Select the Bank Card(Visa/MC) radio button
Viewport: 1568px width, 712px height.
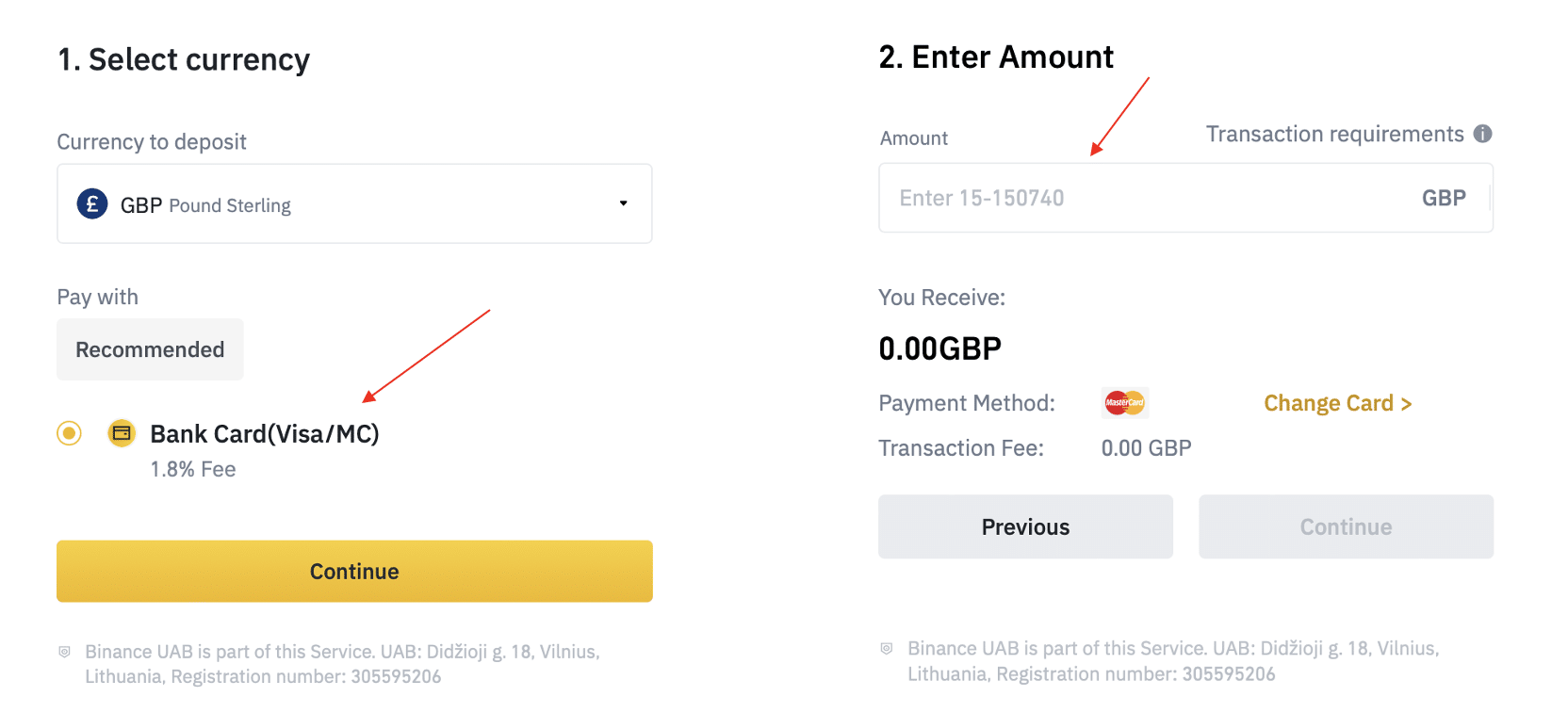[69, 433]
